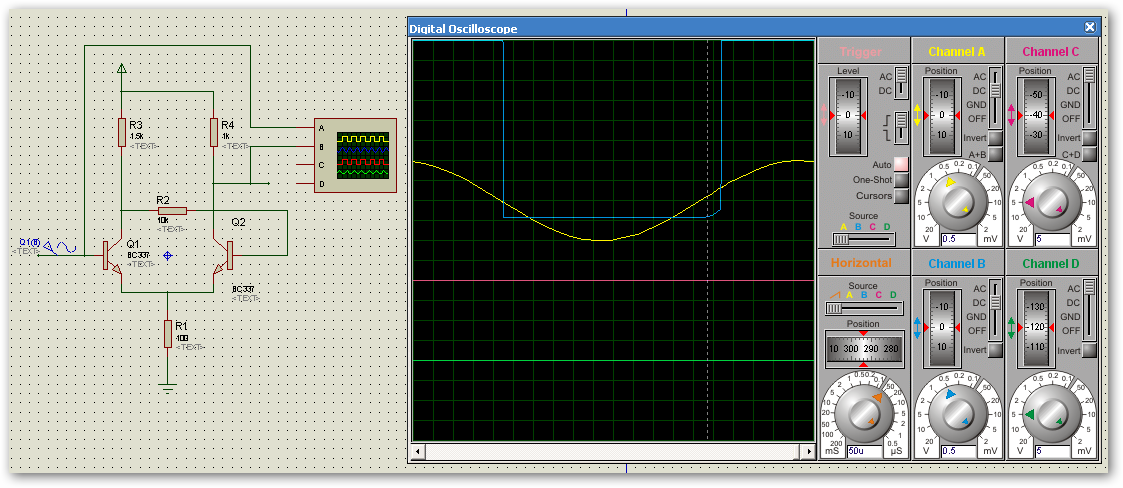Click the Channel D Invert button
The height and width of the screenshot is (488, 1123).
pos(1089,350)
